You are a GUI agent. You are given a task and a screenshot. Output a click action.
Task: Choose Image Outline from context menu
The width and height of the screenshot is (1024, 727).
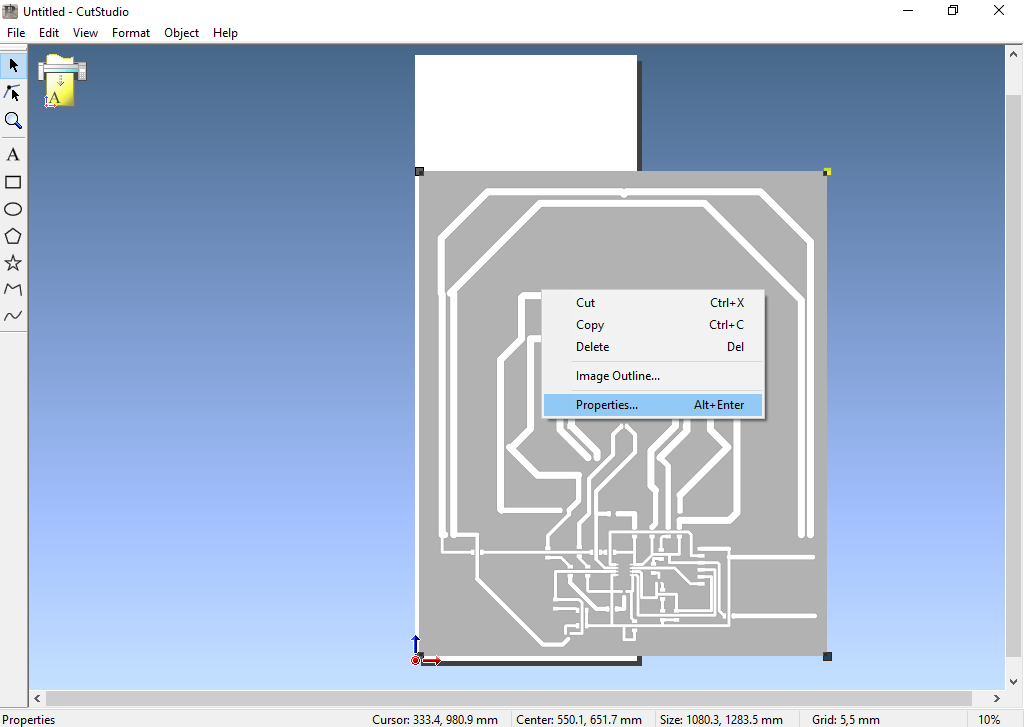(653, 376)
